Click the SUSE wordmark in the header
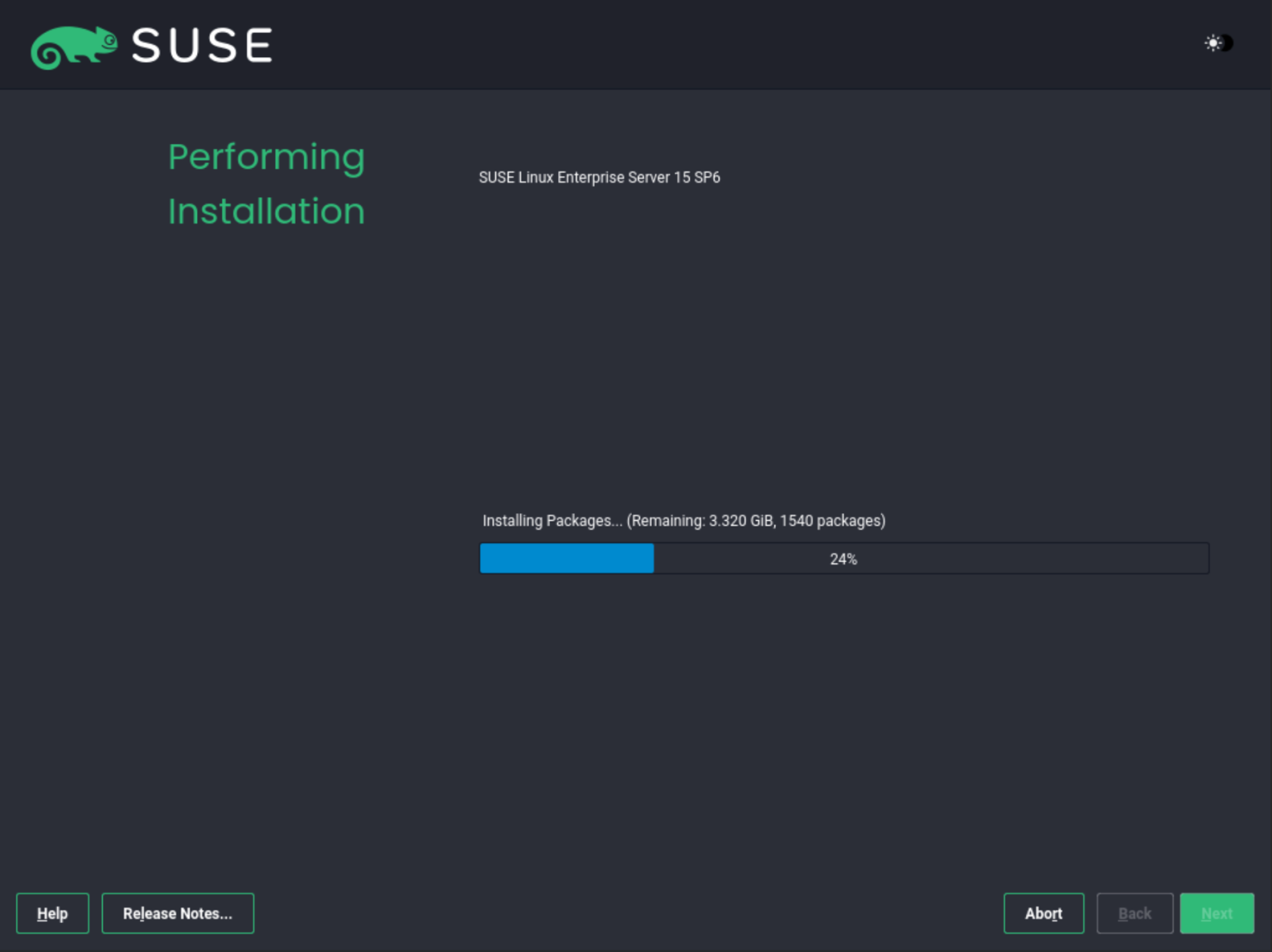This screenshot has height=952, width=1272. [x=201, y=46]
